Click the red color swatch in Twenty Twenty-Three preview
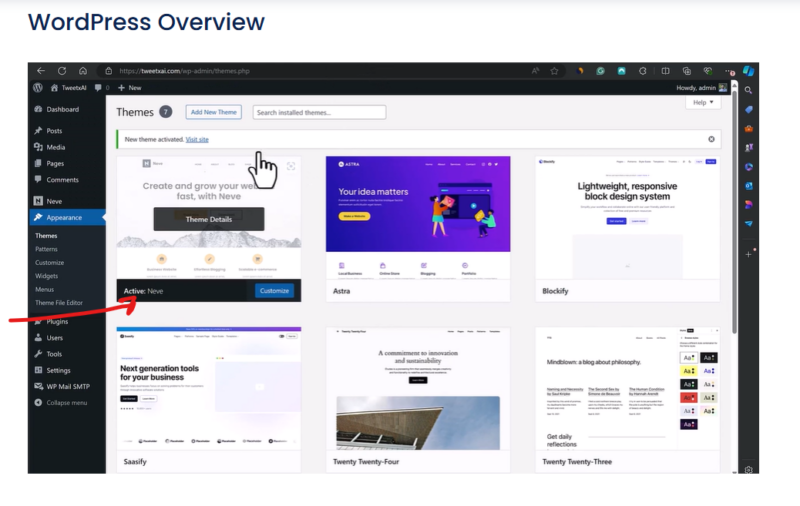This screenshot has width=800, height=506. [x=688, y=397]
